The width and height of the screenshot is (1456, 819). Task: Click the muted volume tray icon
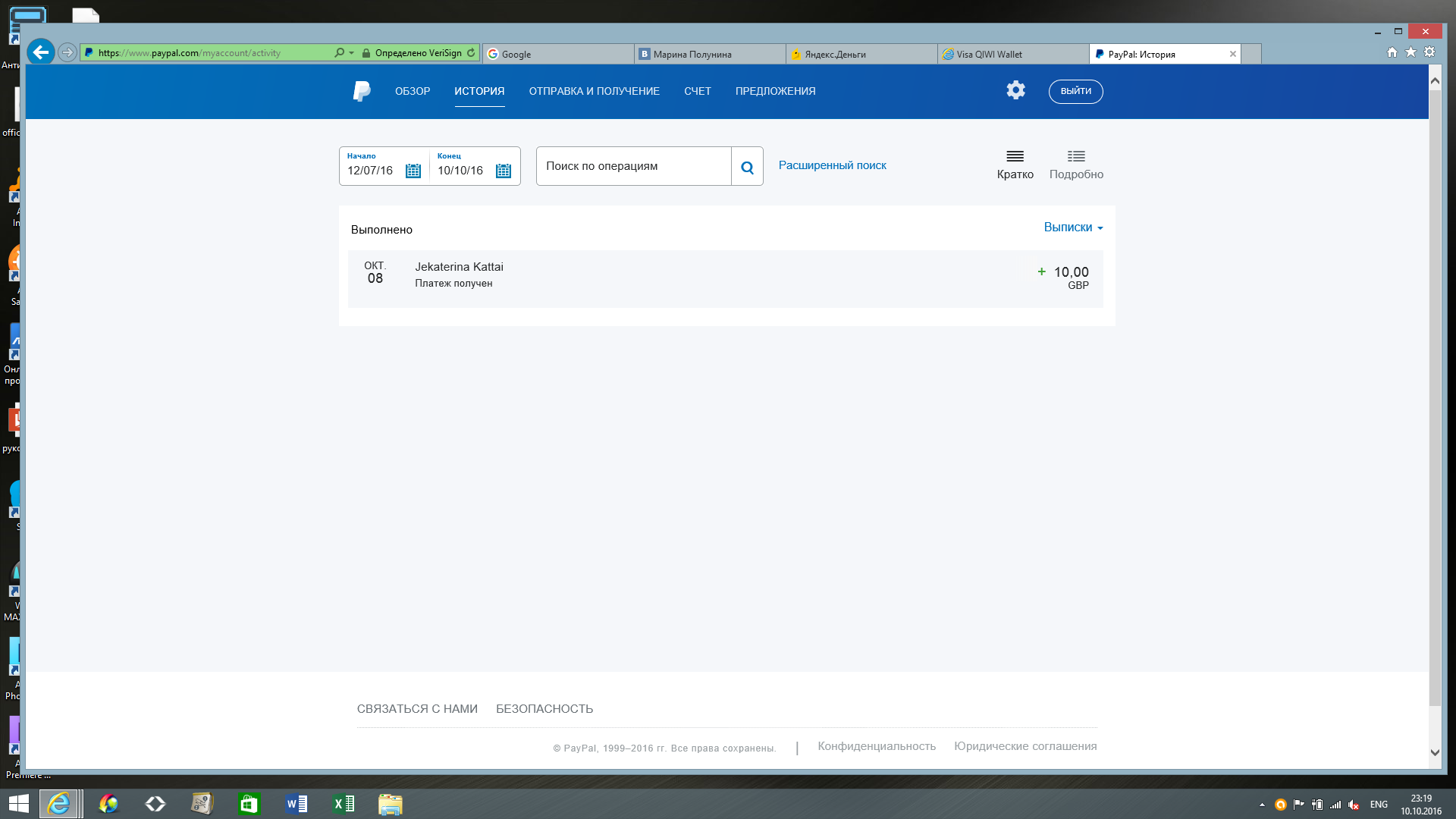pos(1354,805)
